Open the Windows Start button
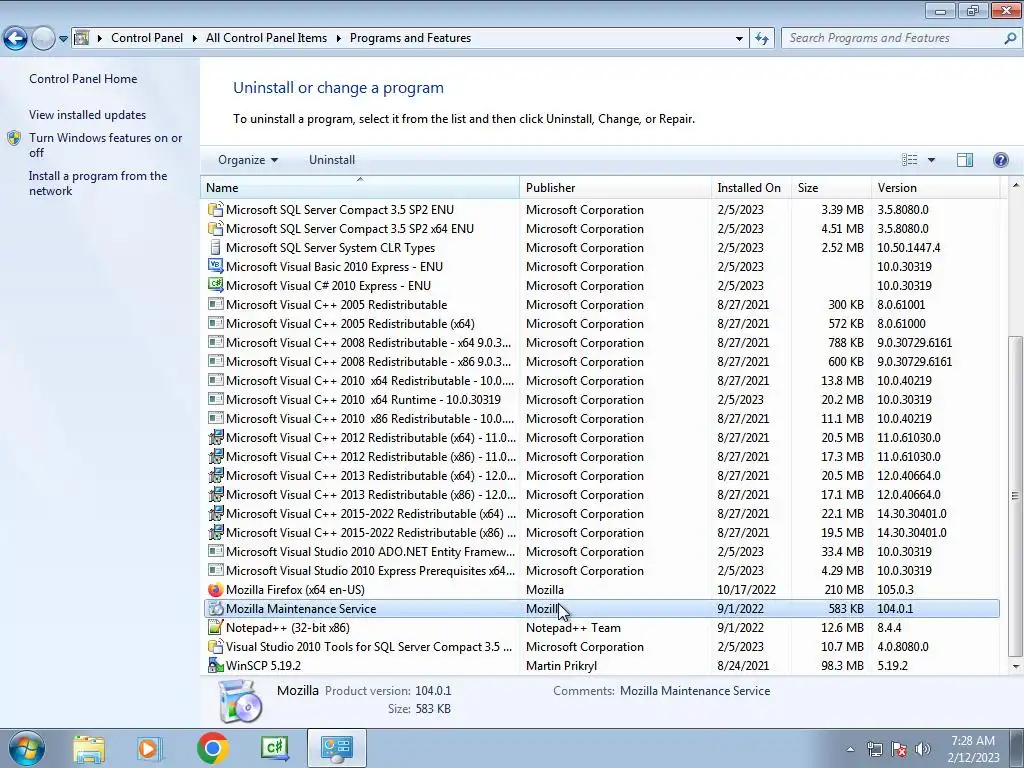This screenshot has width=1024, height=768. pyautogui.click(x=26, y=748)
